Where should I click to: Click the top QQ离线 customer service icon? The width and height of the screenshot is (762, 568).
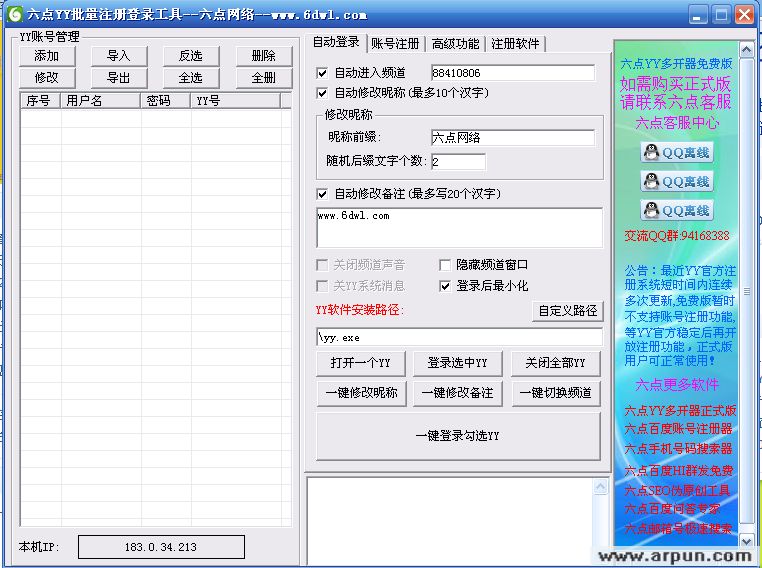point(676,152)
